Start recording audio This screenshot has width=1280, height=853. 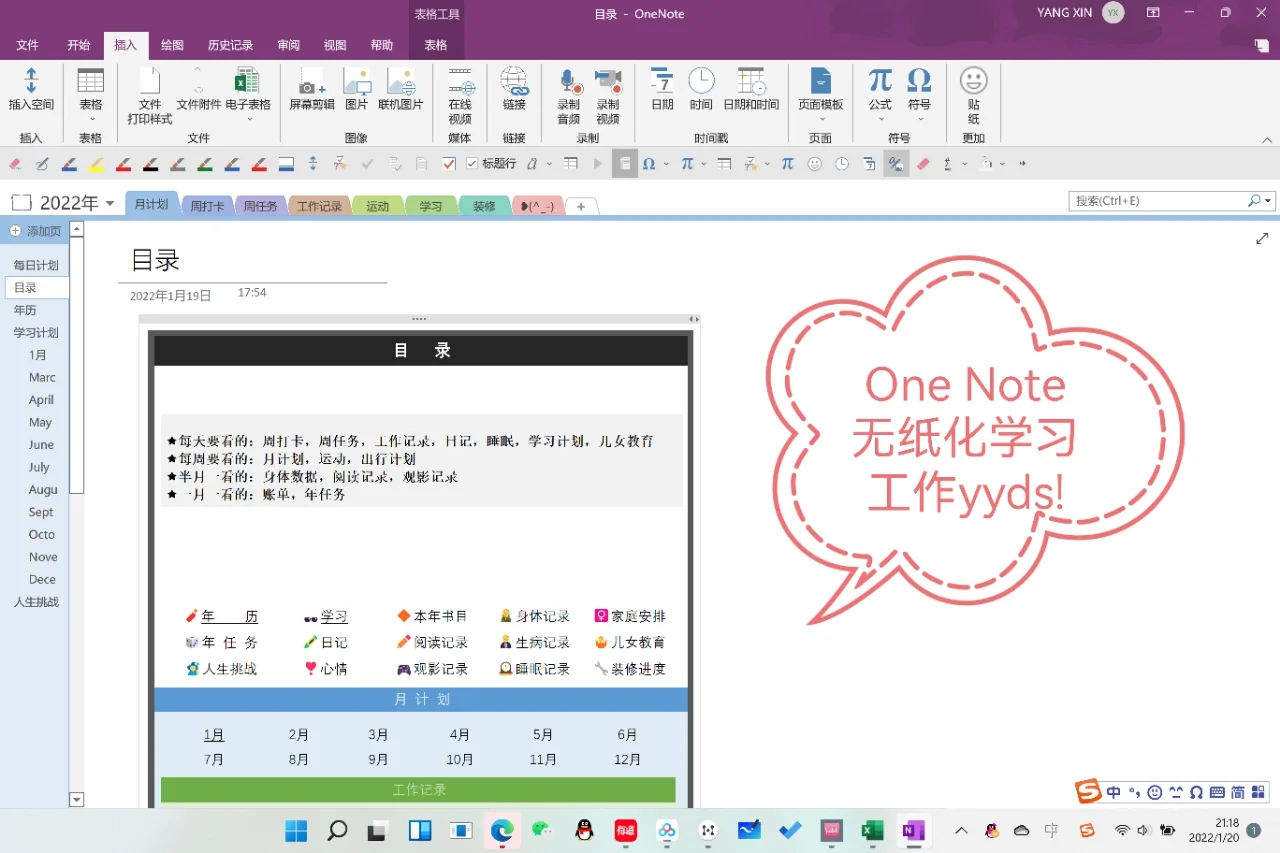pyautogui.click(x=569, y=96)
